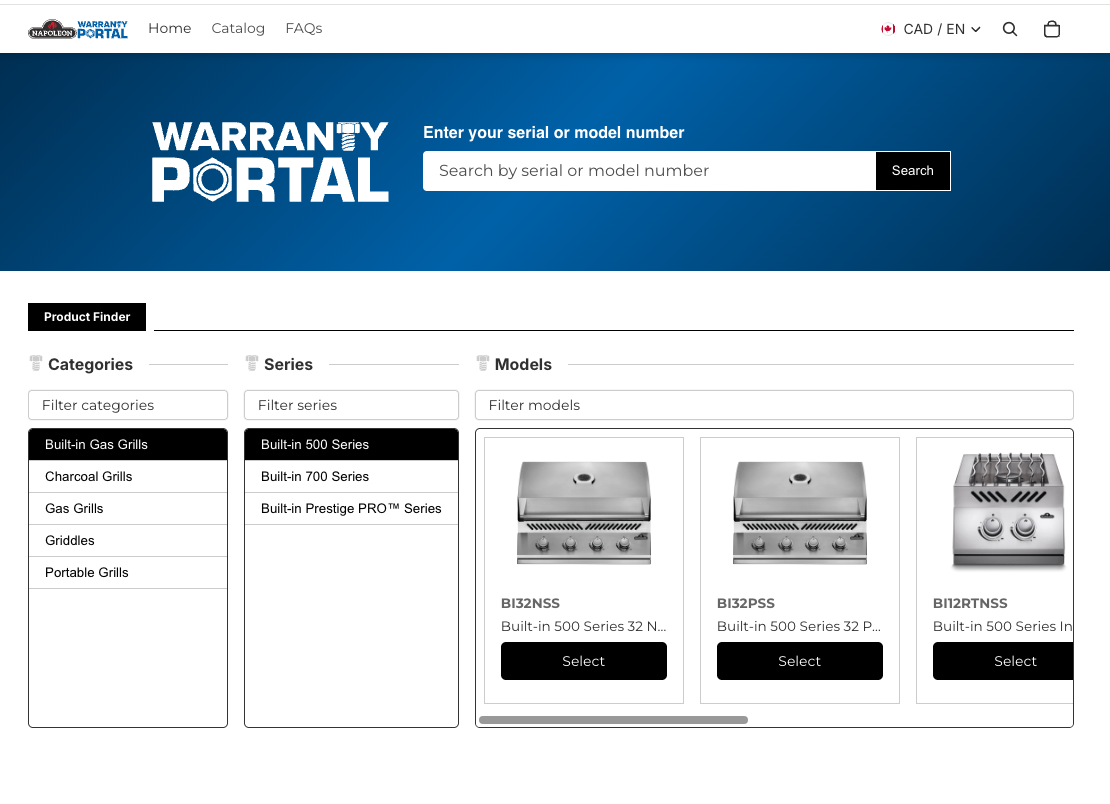
Task: Click the bolt icon beside Categories
Action: point(36,364)
